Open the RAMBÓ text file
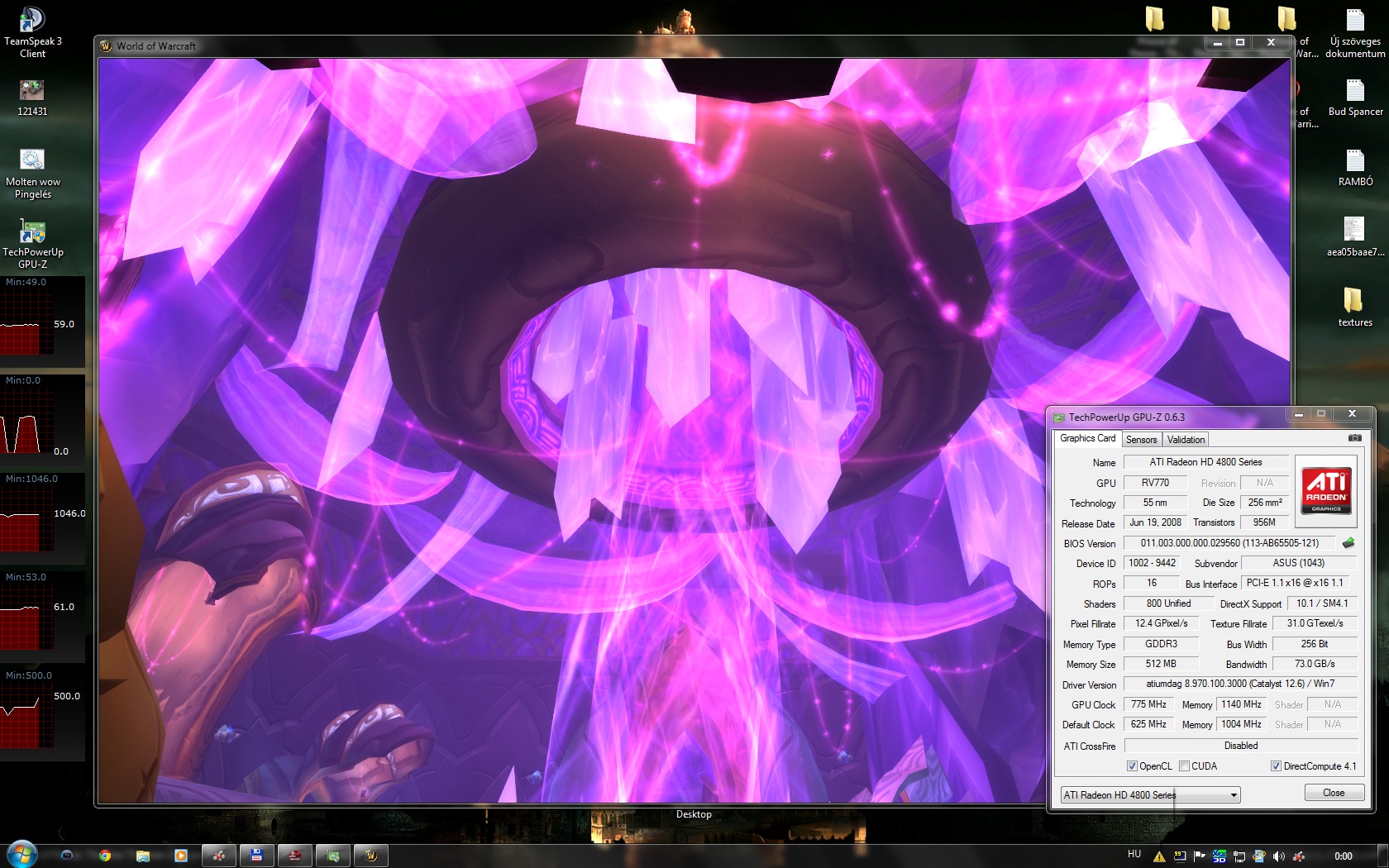 coord(1355,168)
